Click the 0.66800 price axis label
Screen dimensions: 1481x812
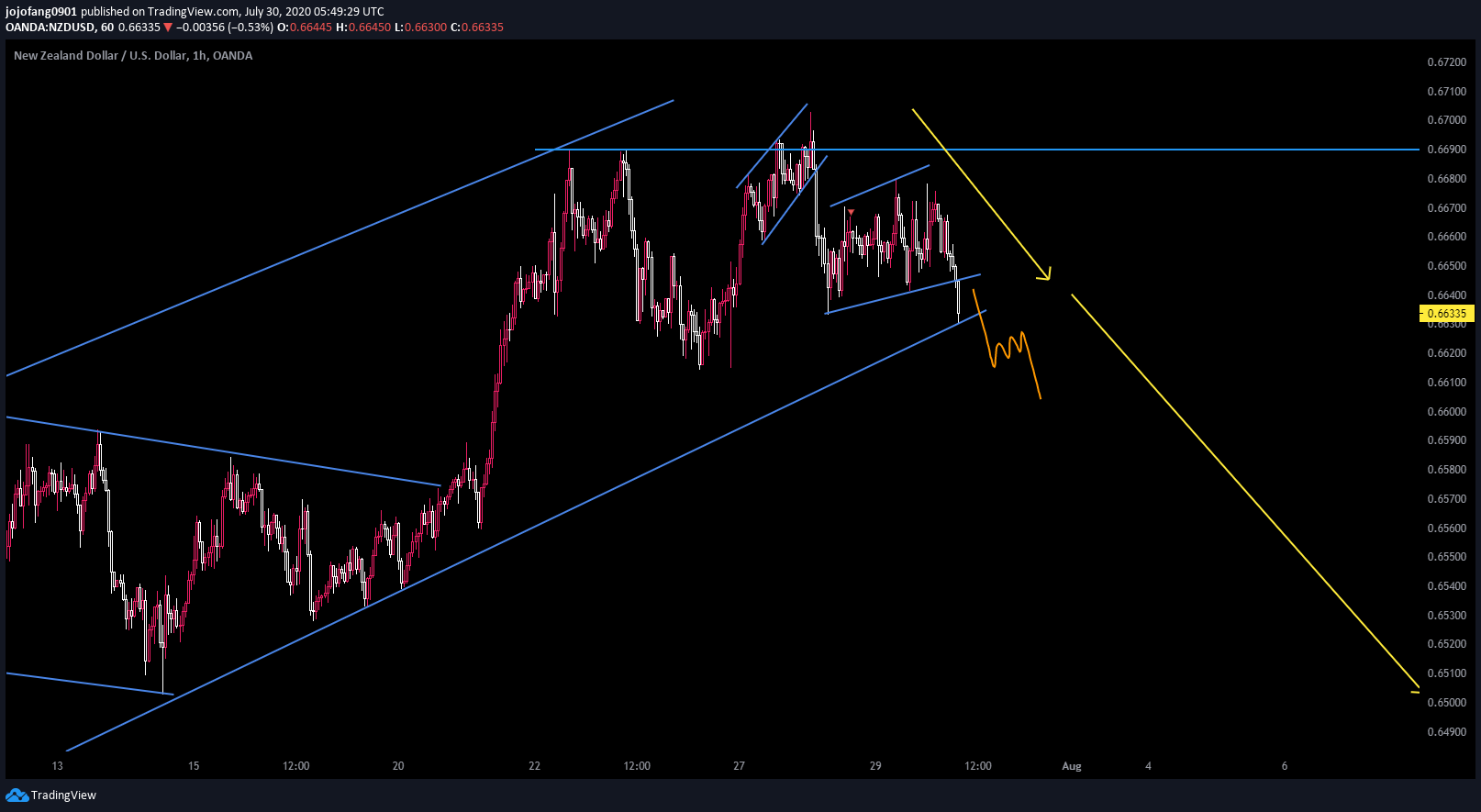click(1446, 179)
